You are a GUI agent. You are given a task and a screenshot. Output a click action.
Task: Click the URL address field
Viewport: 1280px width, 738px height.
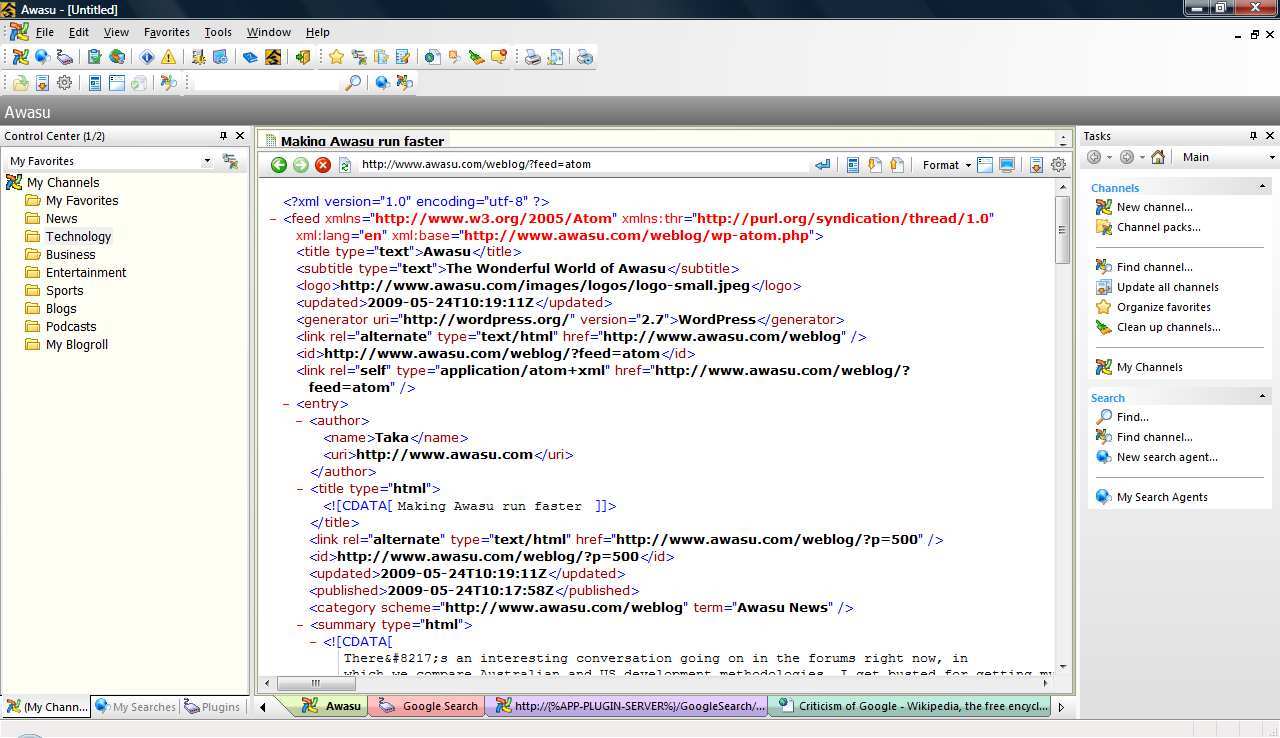click(x=583, y=165)
